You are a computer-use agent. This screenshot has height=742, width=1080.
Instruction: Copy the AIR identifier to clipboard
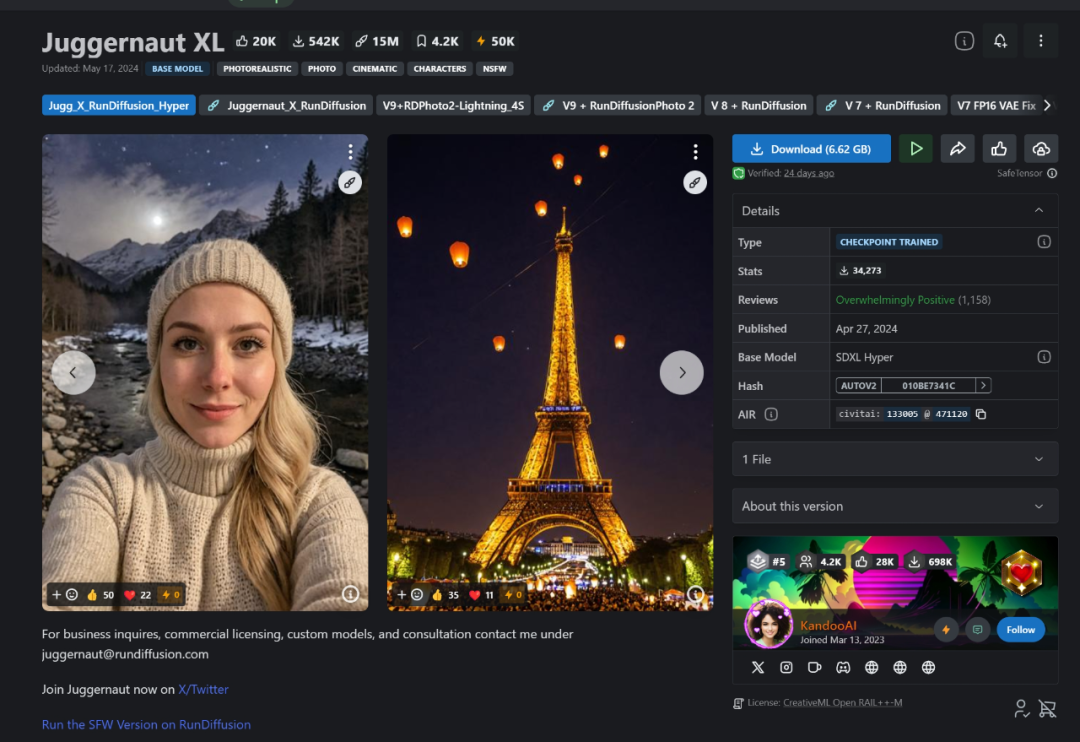pyautogui.click(x=981, y=414)
